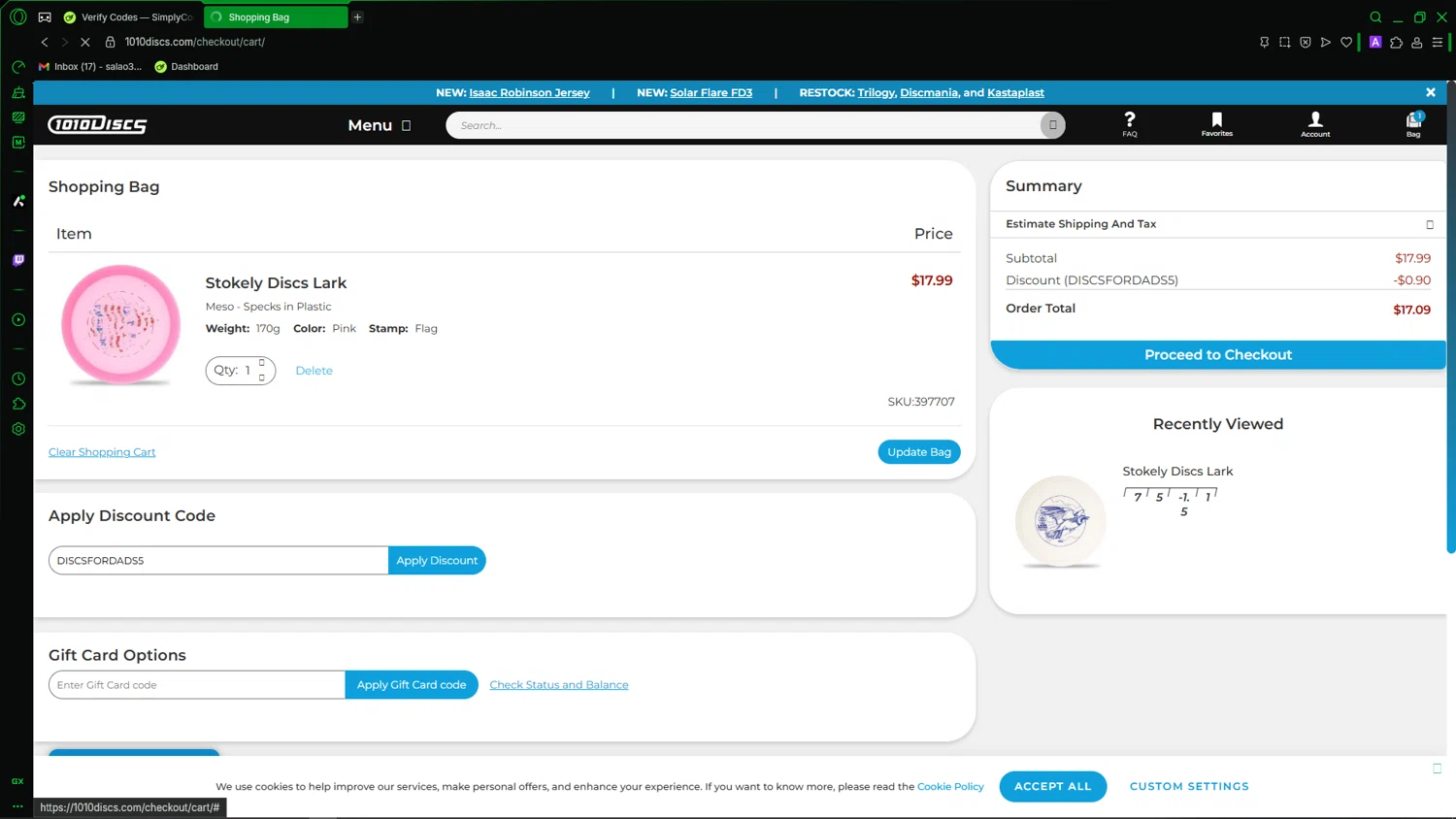Viewport: 1456px width, 819px height.
Task: Click the Update Bag button
Action: click(918, 452)
